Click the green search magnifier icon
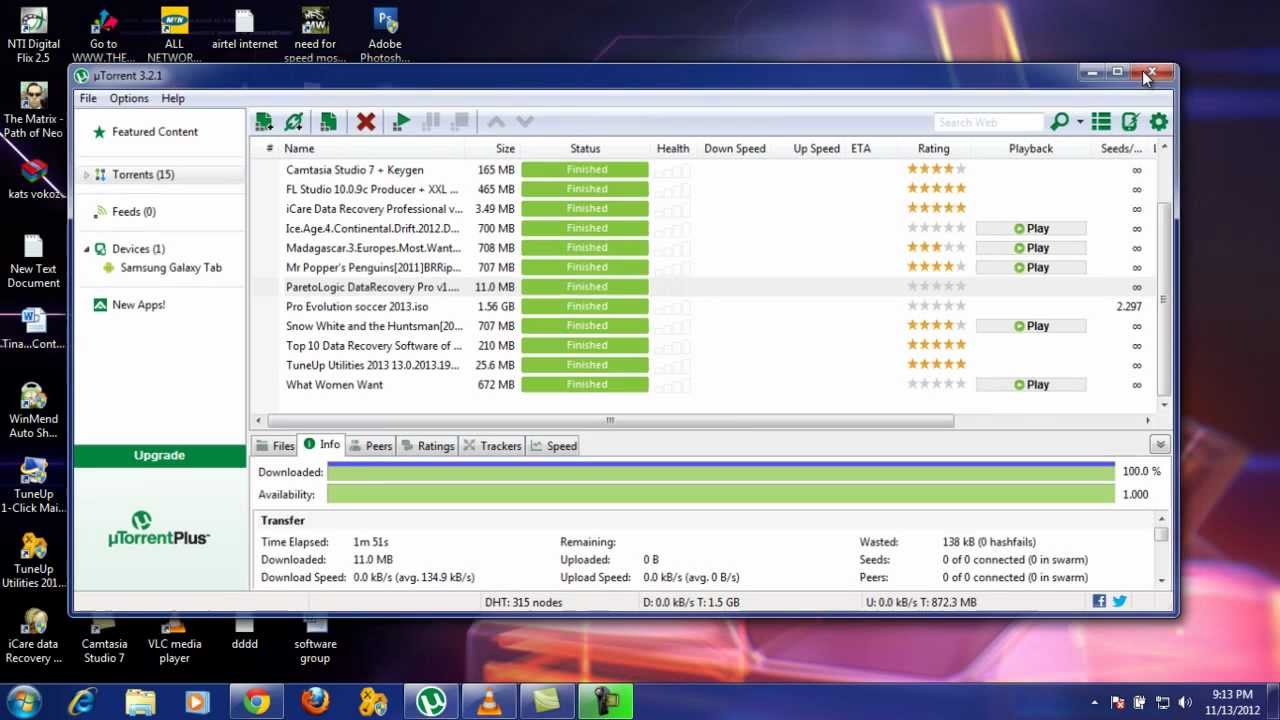Screen dimensions: 1280x720 tap(1059, 122)
